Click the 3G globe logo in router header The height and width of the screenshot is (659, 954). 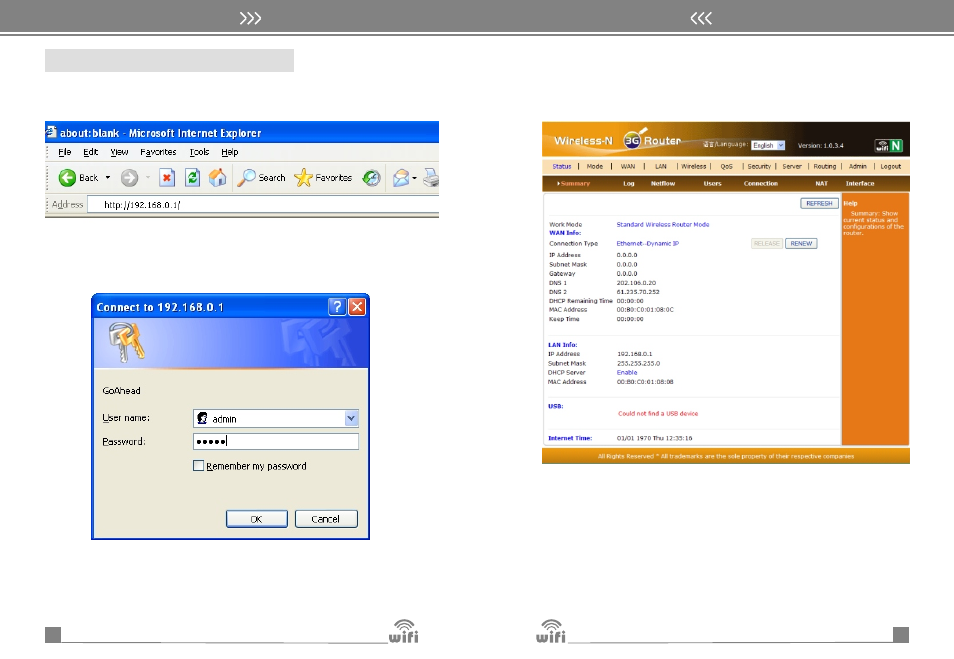pyautogui.click(x=633, y=141)
